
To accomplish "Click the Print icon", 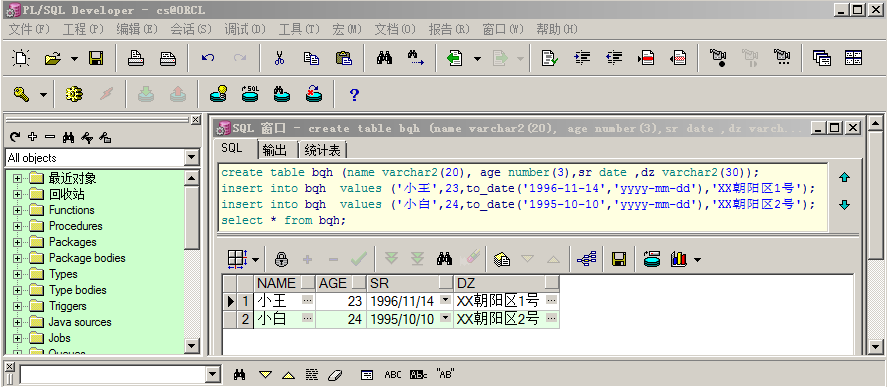I will click(136, 58).
